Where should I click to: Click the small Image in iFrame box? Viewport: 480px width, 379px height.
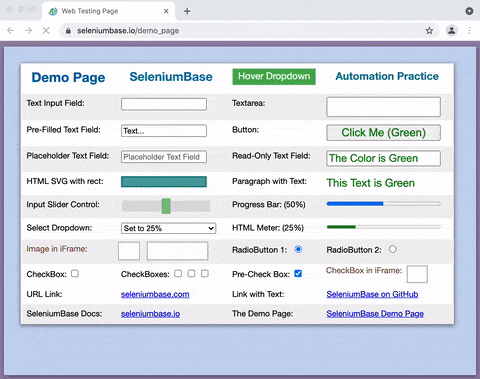point(129,251)
